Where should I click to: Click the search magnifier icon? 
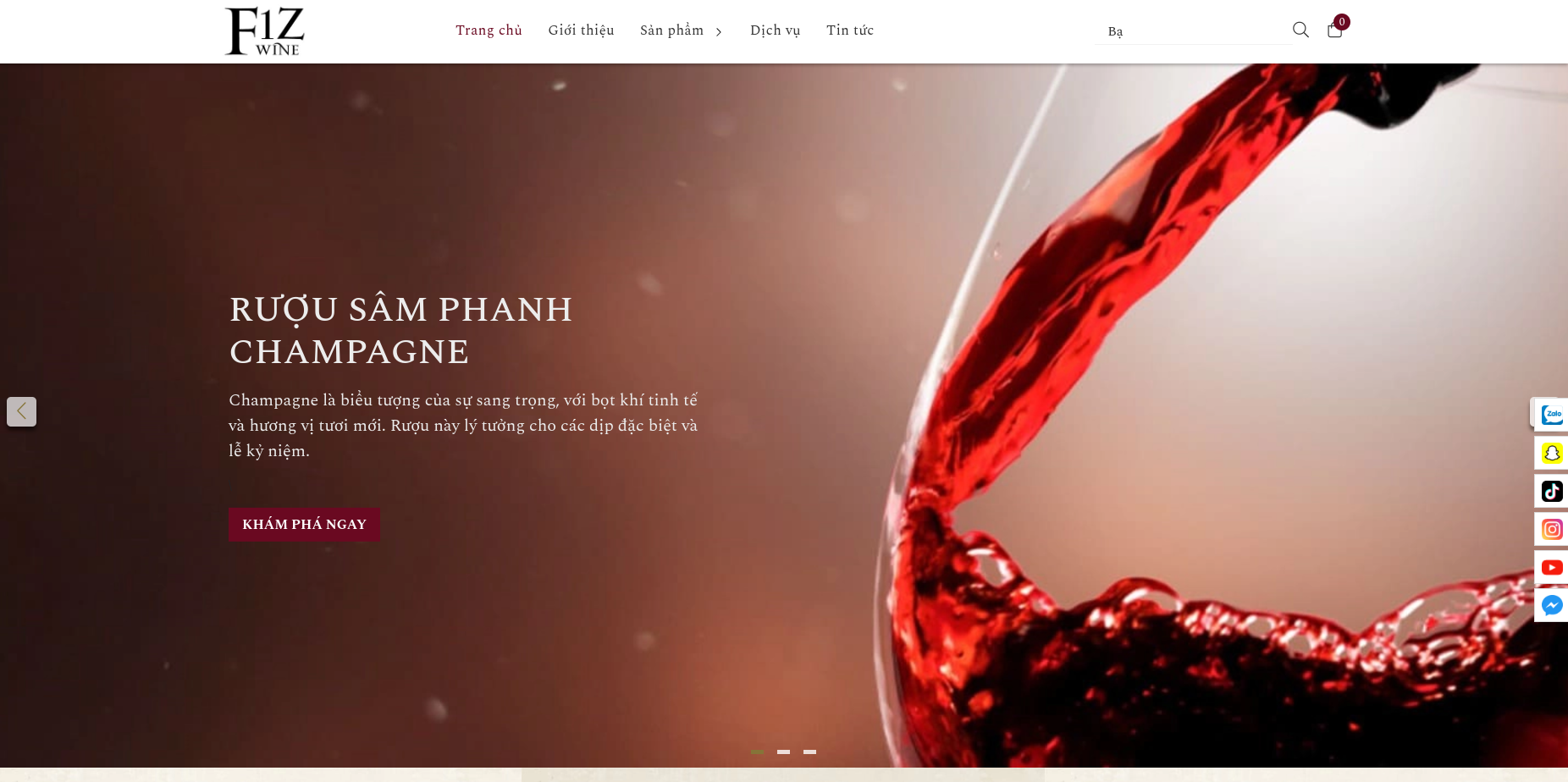tap(1300, 30)
